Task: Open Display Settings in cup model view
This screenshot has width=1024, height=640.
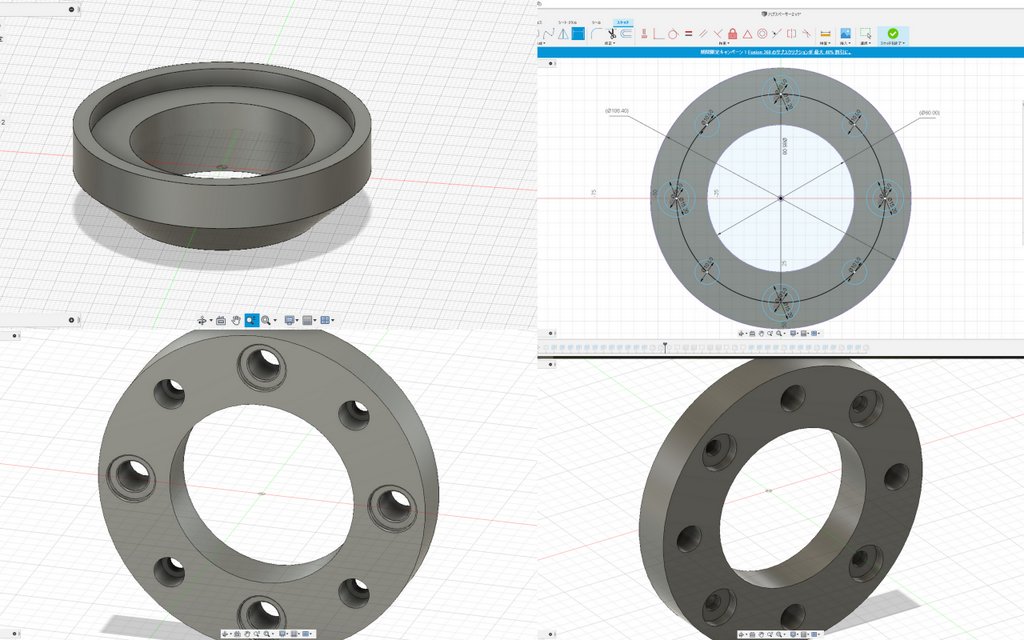Action: click(x=289, y=320)
